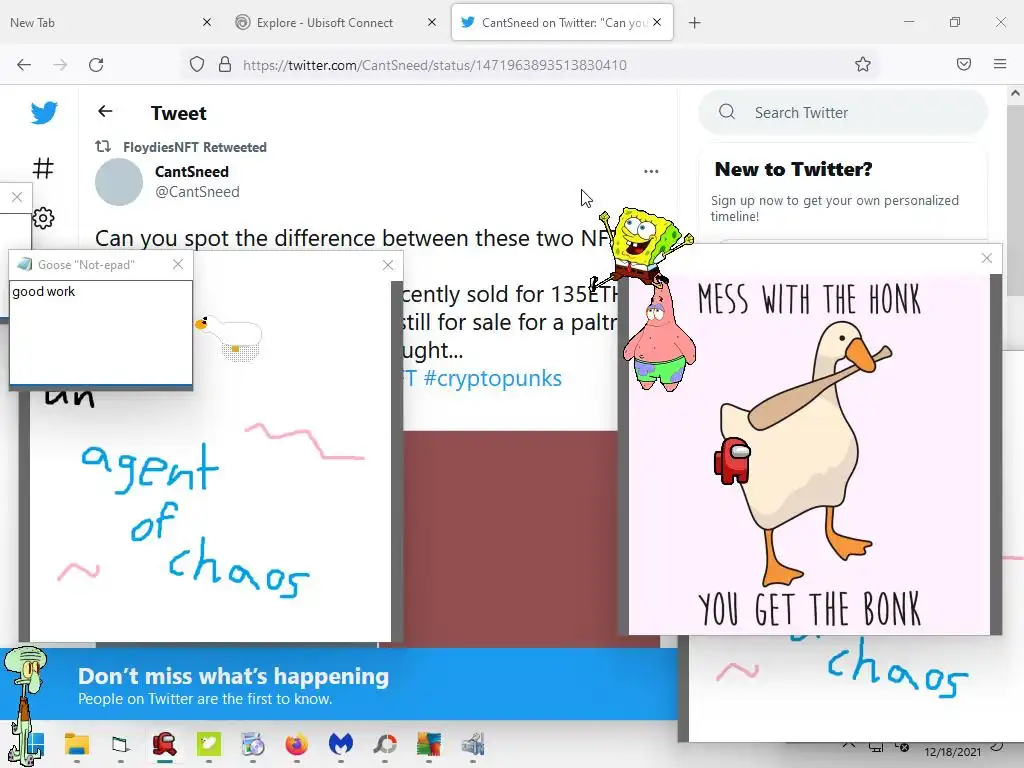Bookmark this page with the star icon

(x=863, y=64)
